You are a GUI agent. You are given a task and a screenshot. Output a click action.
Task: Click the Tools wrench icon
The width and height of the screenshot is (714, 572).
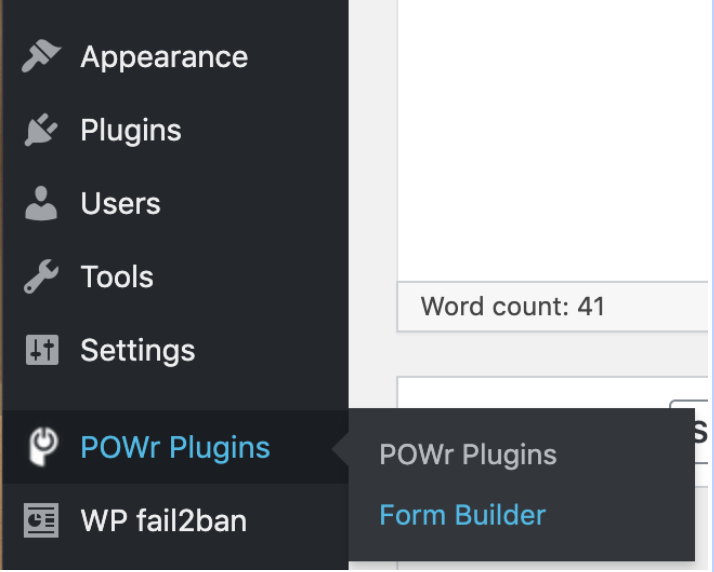(x=41, y=276)
